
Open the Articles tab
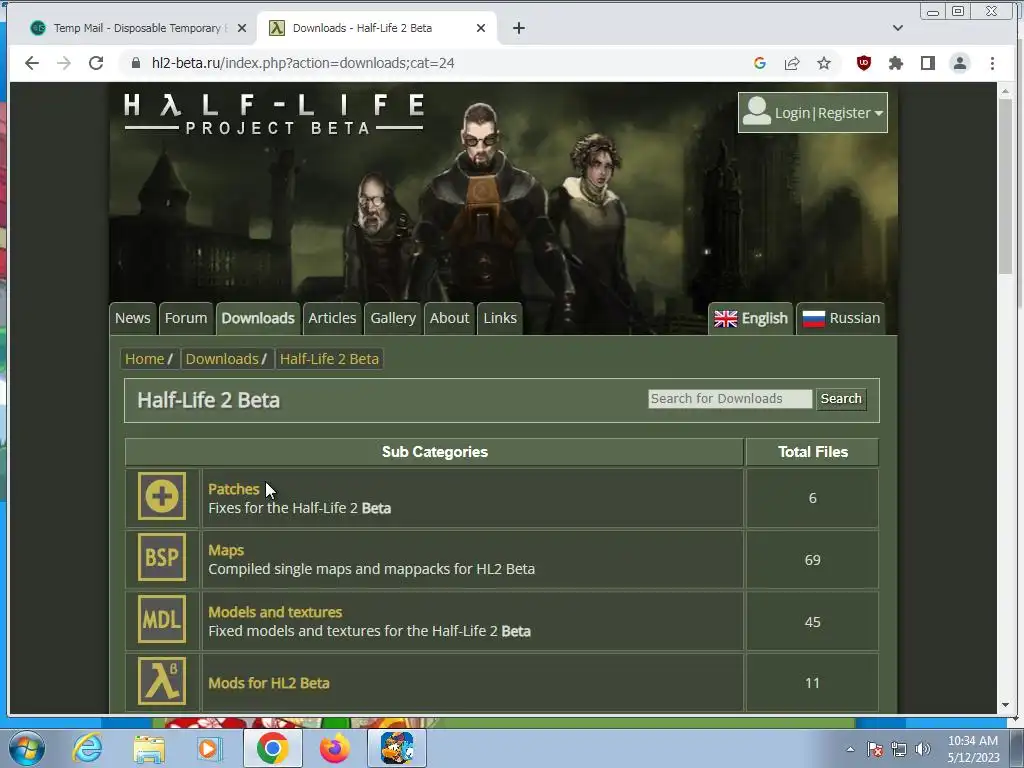(x=332, y=318)
